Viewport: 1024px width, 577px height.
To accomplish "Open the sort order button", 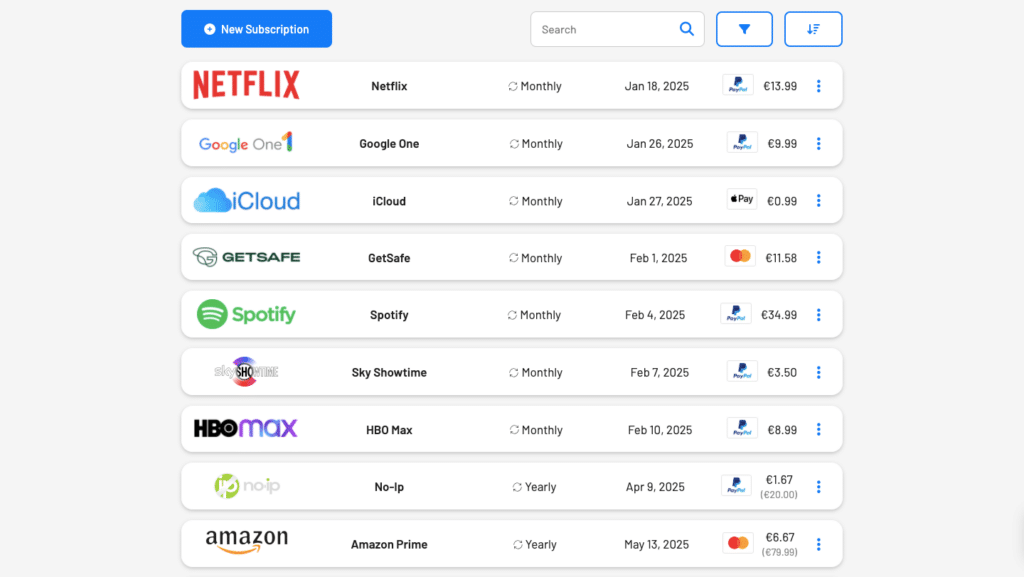I will [813, 29].
